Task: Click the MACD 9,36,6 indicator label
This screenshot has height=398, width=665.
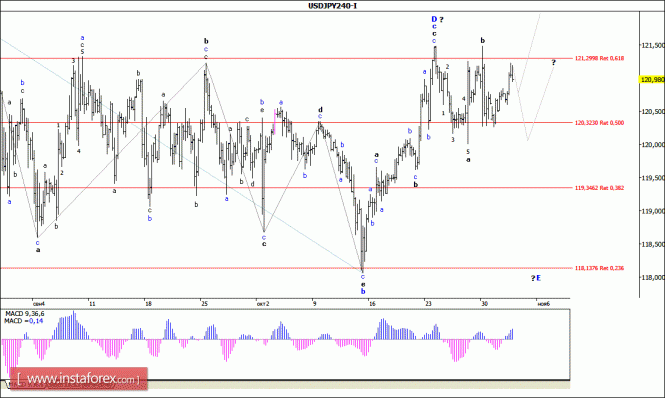Action: pos(25,314)
